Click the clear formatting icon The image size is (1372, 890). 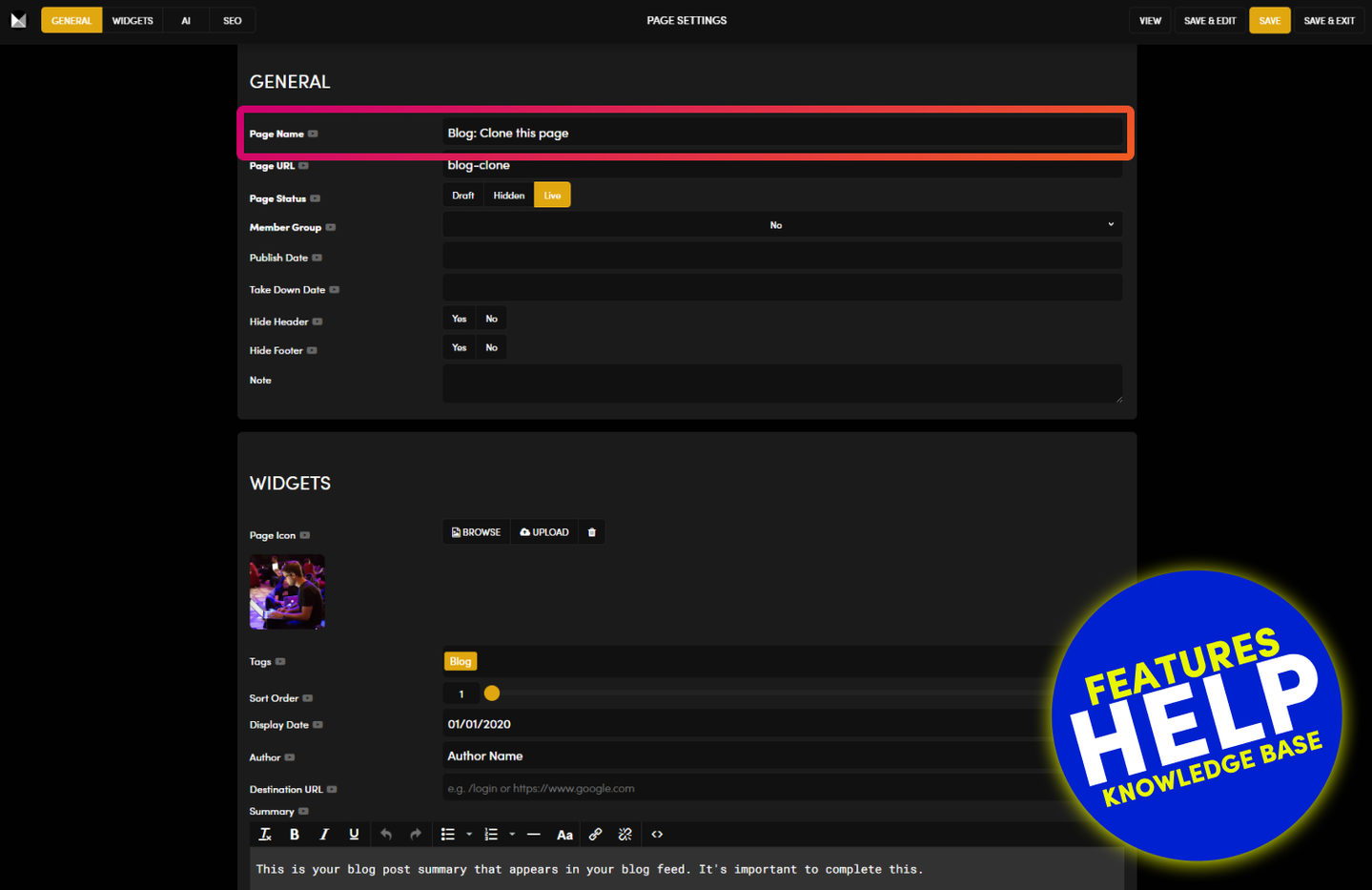coord(265,835)
